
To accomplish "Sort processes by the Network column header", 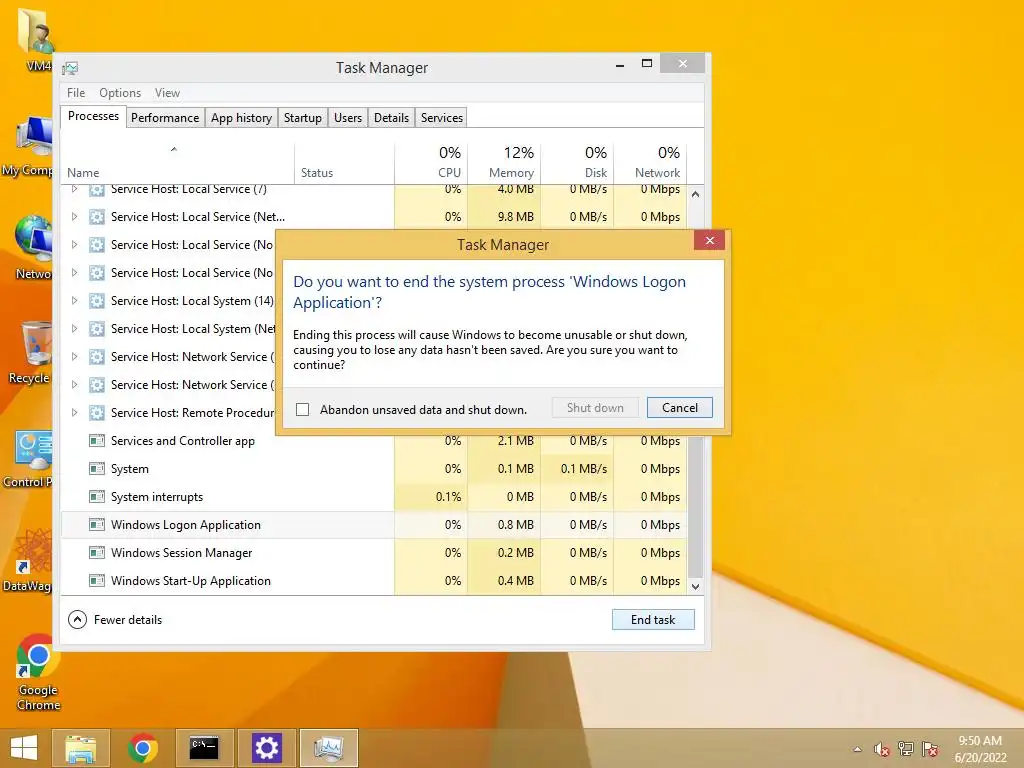I will point(650,162).
